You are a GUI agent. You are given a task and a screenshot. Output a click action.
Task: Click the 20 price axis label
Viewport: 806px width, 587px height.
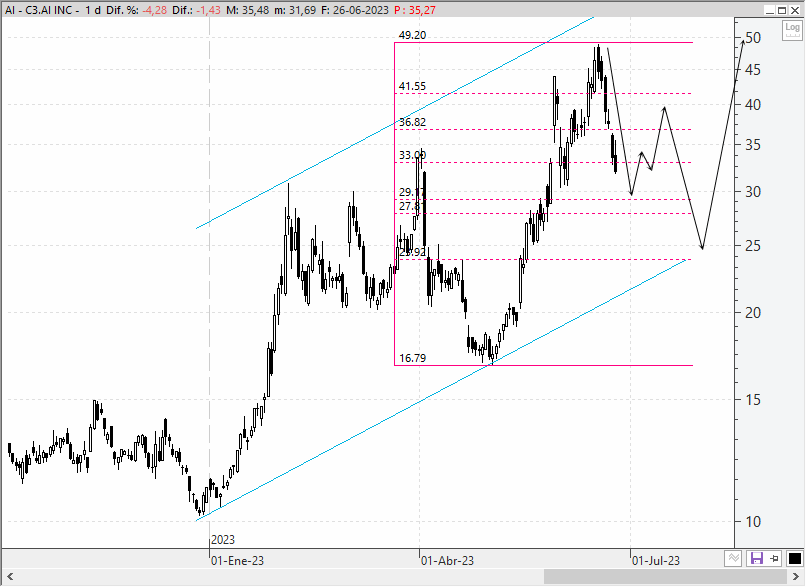(x=753, y=313)
